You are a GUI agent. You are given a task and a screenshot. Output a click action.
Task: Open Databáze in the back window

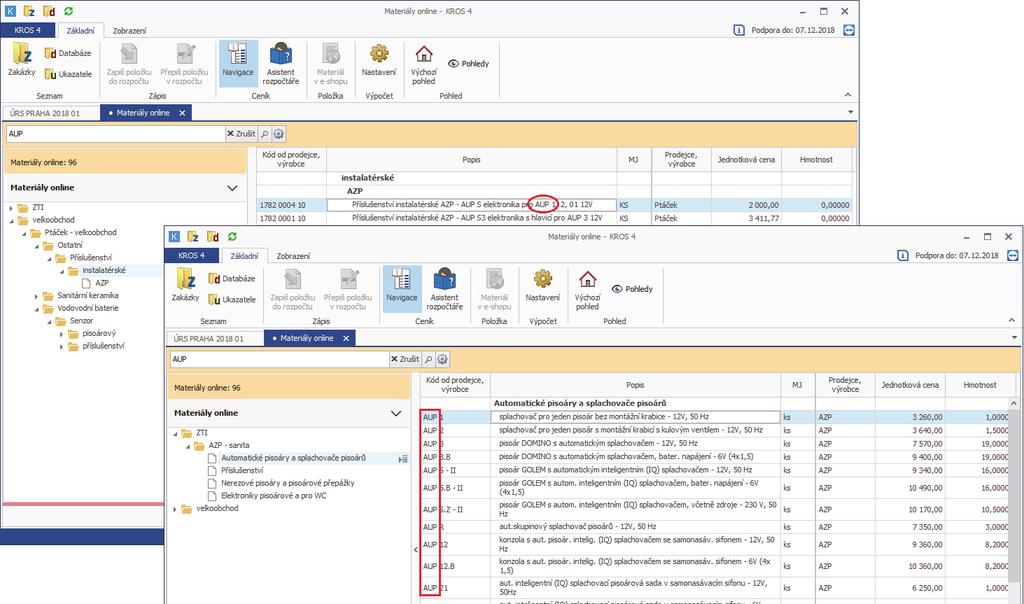click(x=68, y=53)
